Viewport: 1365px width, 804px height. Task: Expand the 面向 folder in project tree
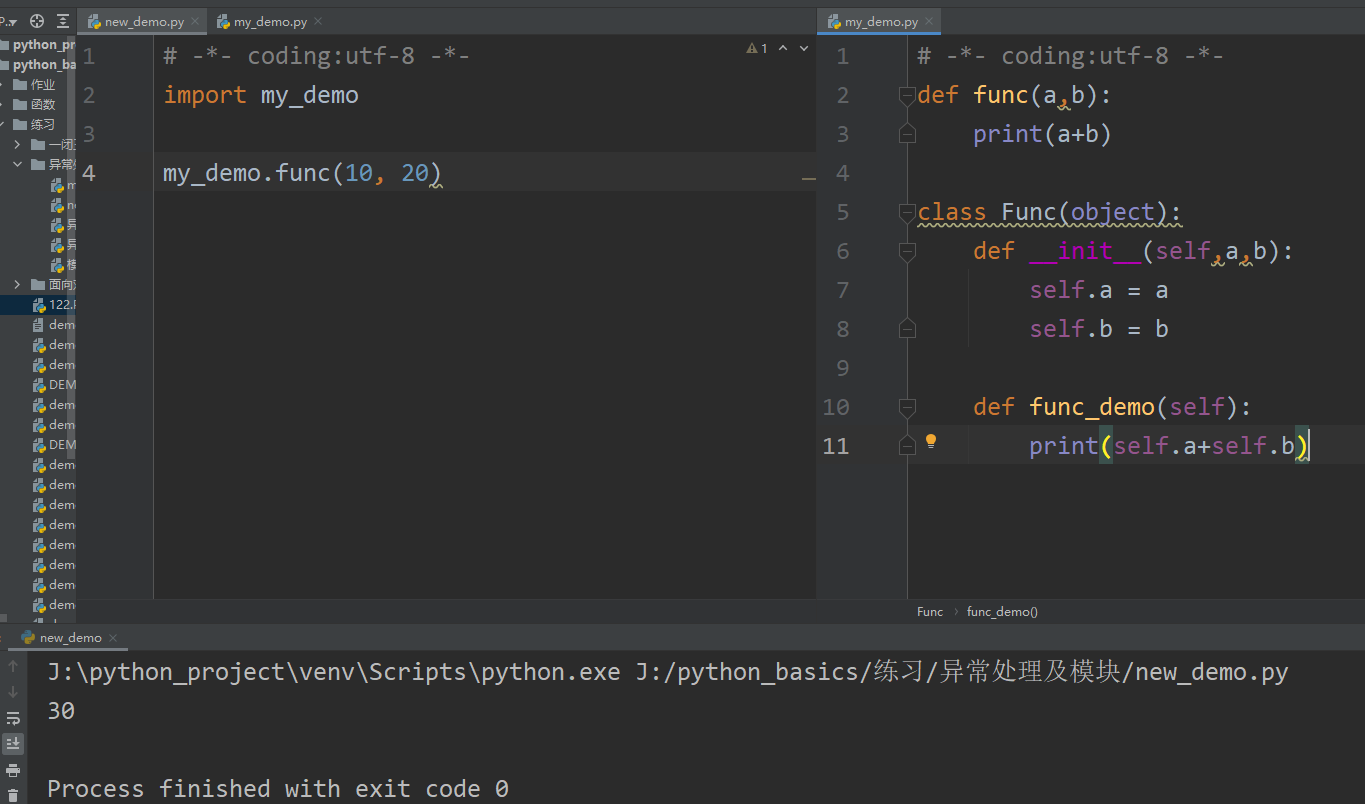pos(17,284)
